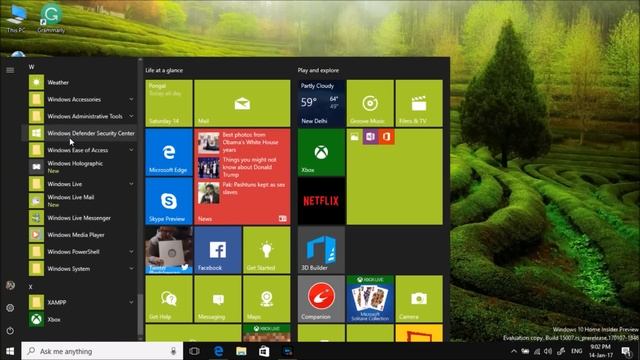The width and height of the screenshot is (640, 360).
Task: Open Microsoft Solitaire Collection tile
Action: [x=370, y=299]
